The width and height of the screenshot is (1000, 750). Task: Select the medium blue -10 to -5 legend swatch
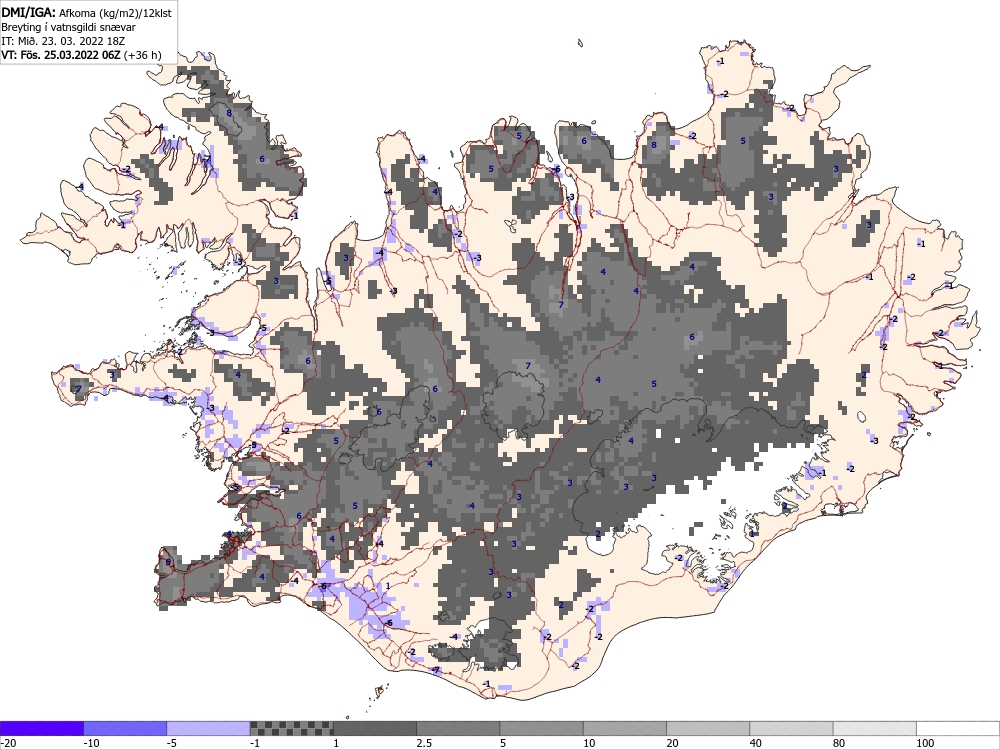[125, 728]
